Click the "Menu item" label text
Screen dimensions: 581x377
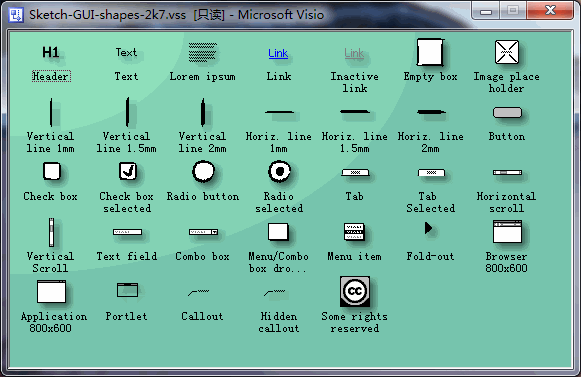[354, 256]
